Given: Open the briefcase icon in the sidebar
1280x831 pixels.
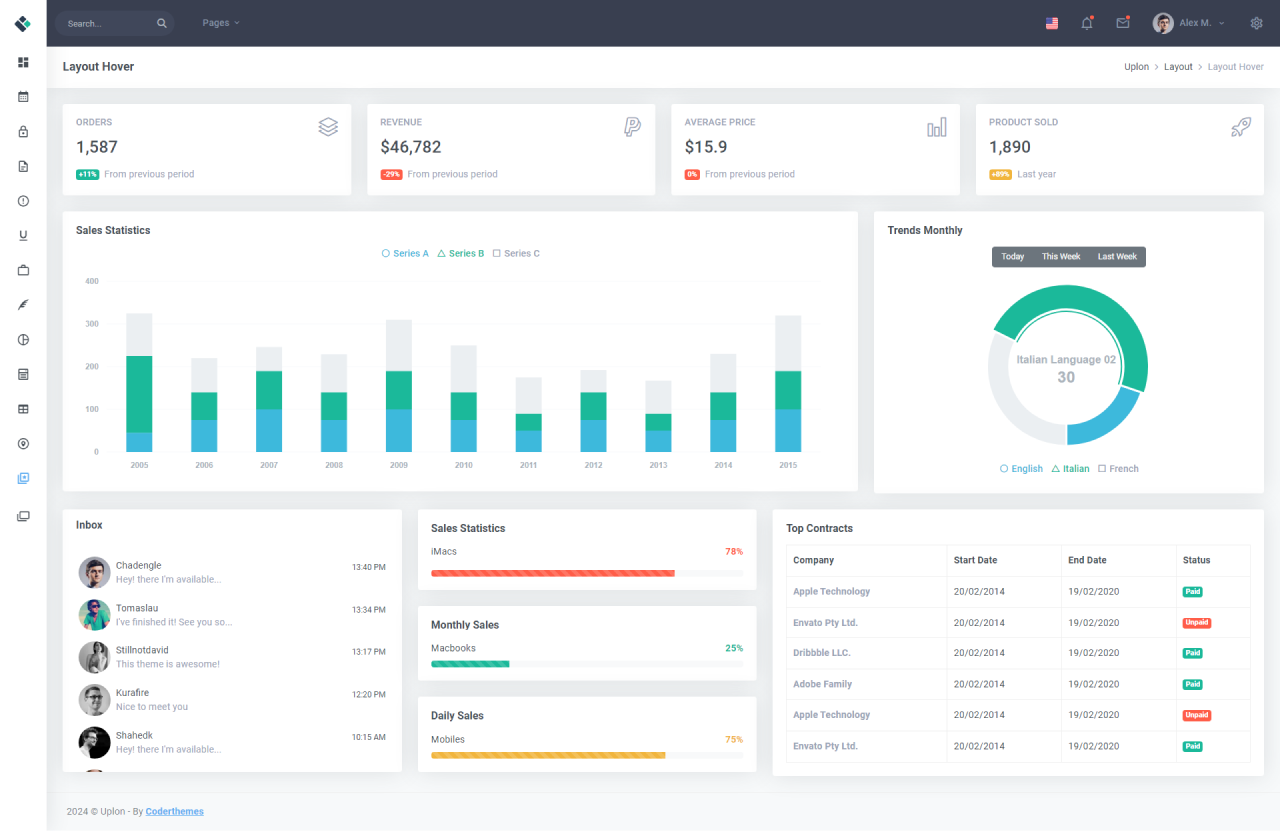Looking at the screenshot, I should [x=23, y=270].
